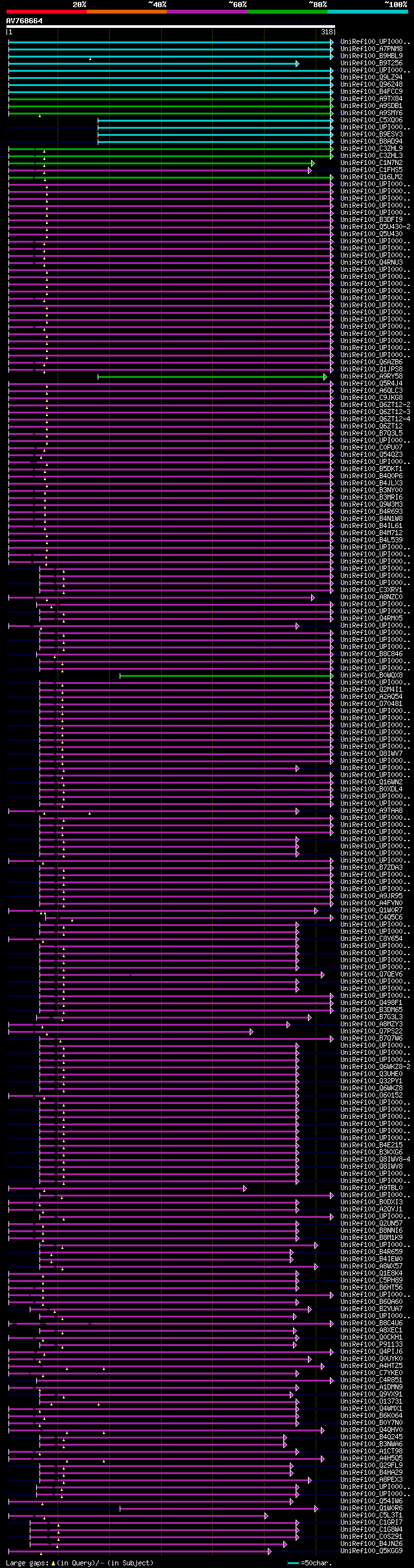The width and height of the screenshot is (414, 1568).
Task: Click the label UniRef100_Q16LM2
Action: (371, 177)
